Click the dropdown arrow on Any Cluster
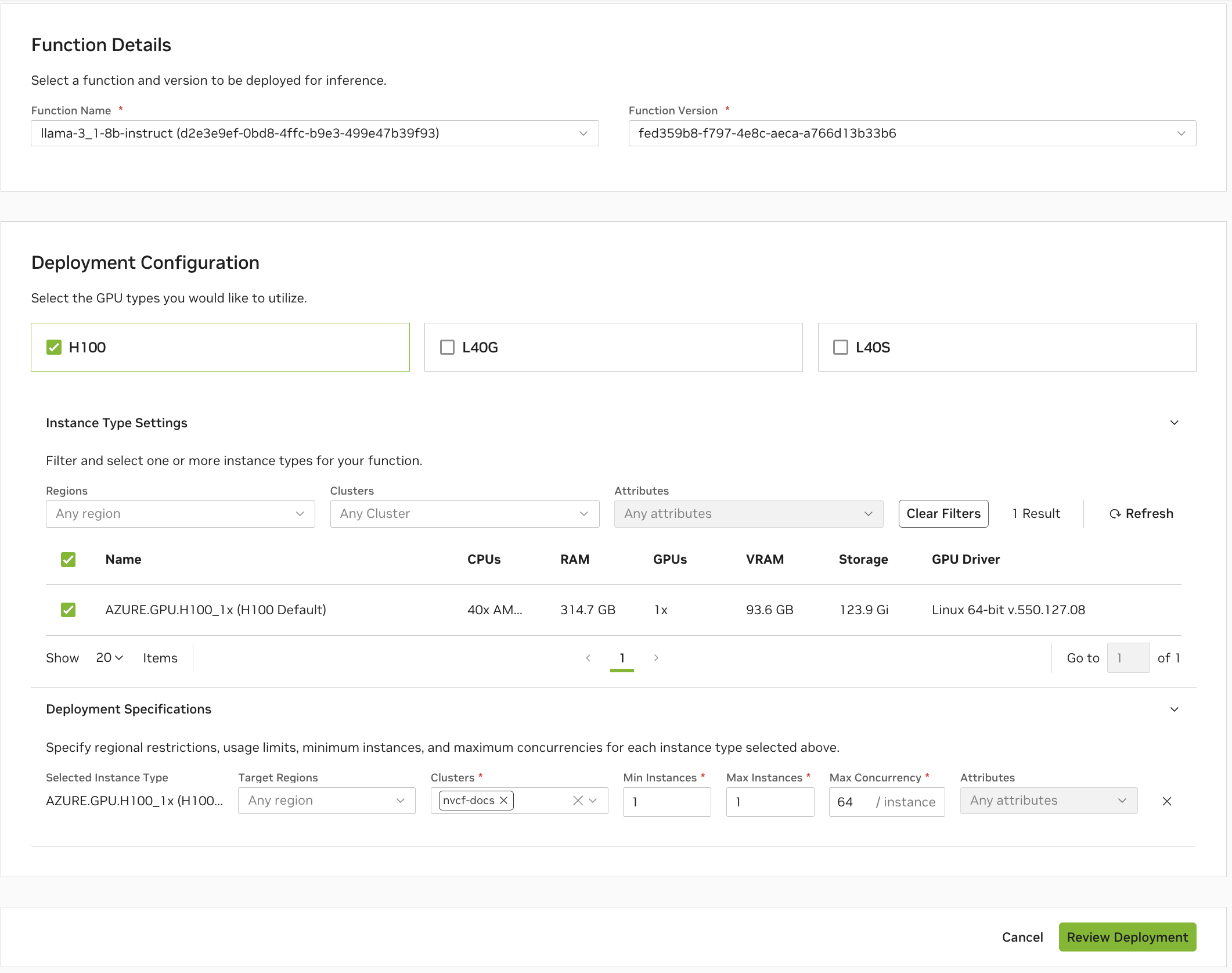Screen dimensions: 1232x973 point(583,514)
